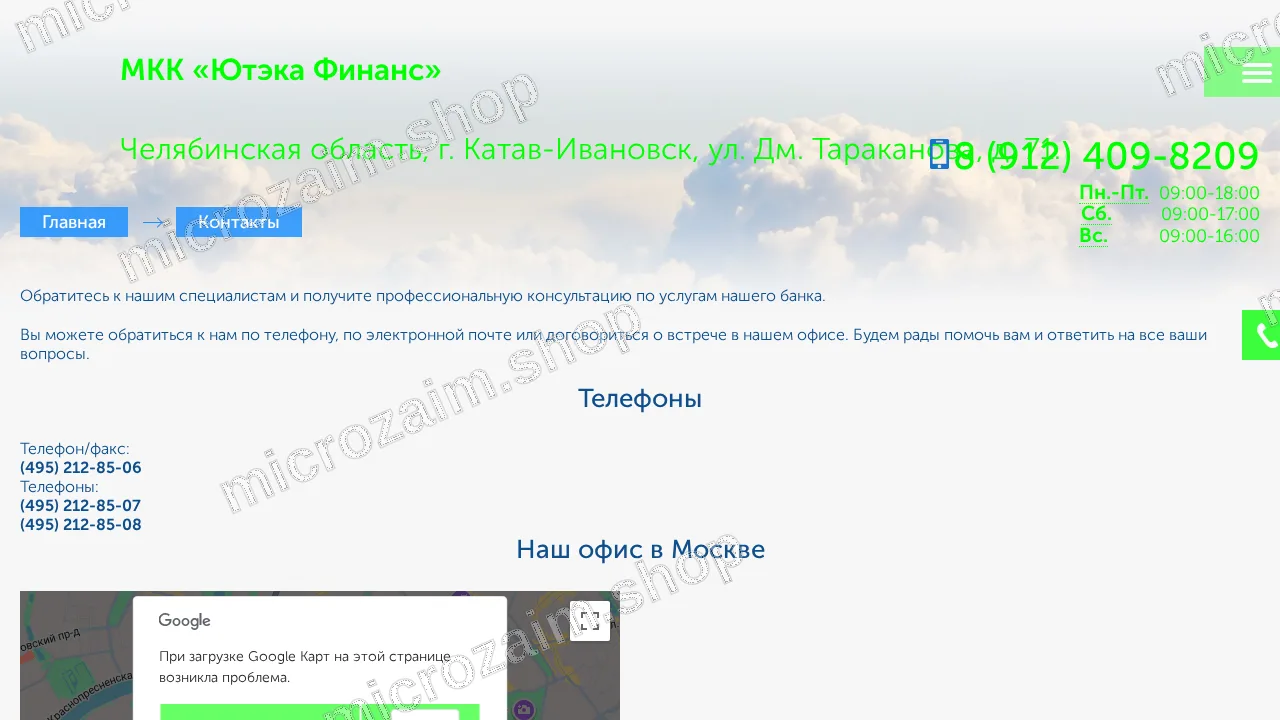Click 09:00-16:00 hours text
Image resolution: width=1280 pixels, height=720 pixels.
point(1209,236)
